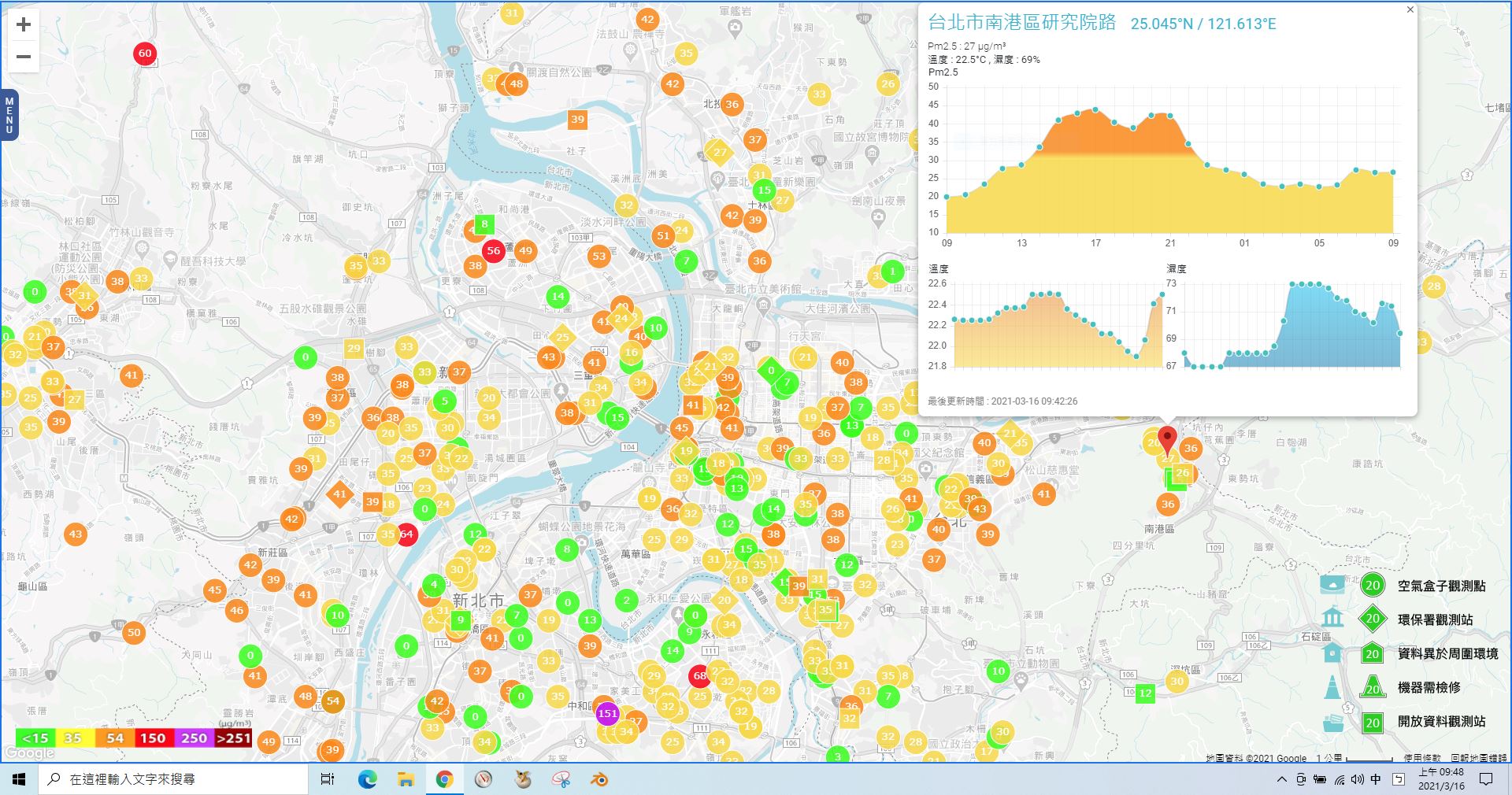This screenshot has width=1512, height=795.
Task: Select the red 60 station marker
Action: 145,54
